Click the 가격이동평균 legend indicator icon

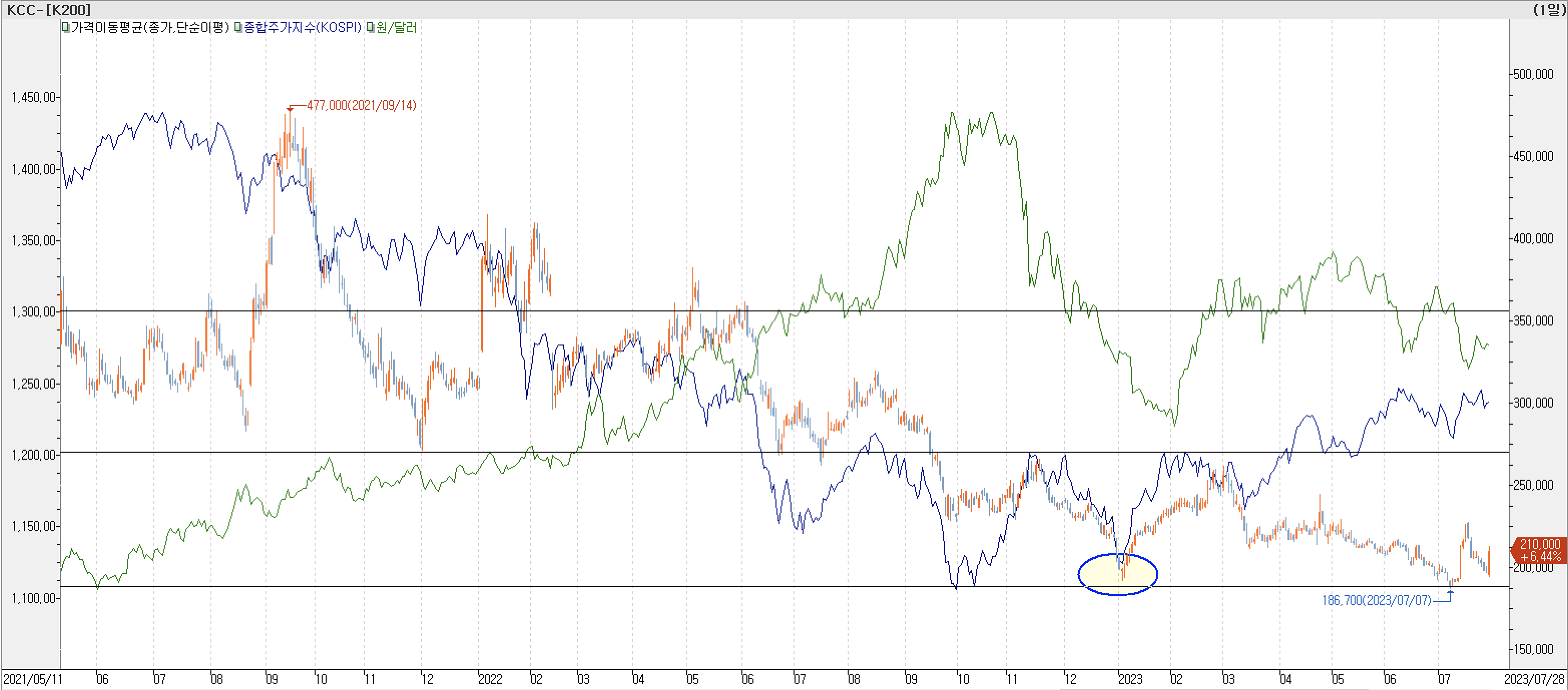pyautogui.click(x=66, y=28)
